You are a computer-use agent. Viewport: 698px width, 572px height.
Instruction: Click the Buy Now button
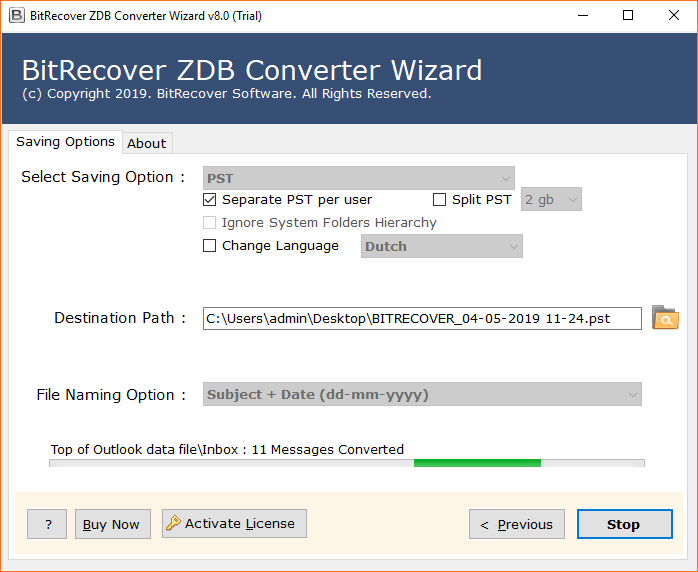pyautogui.click(x=113, y=524)
